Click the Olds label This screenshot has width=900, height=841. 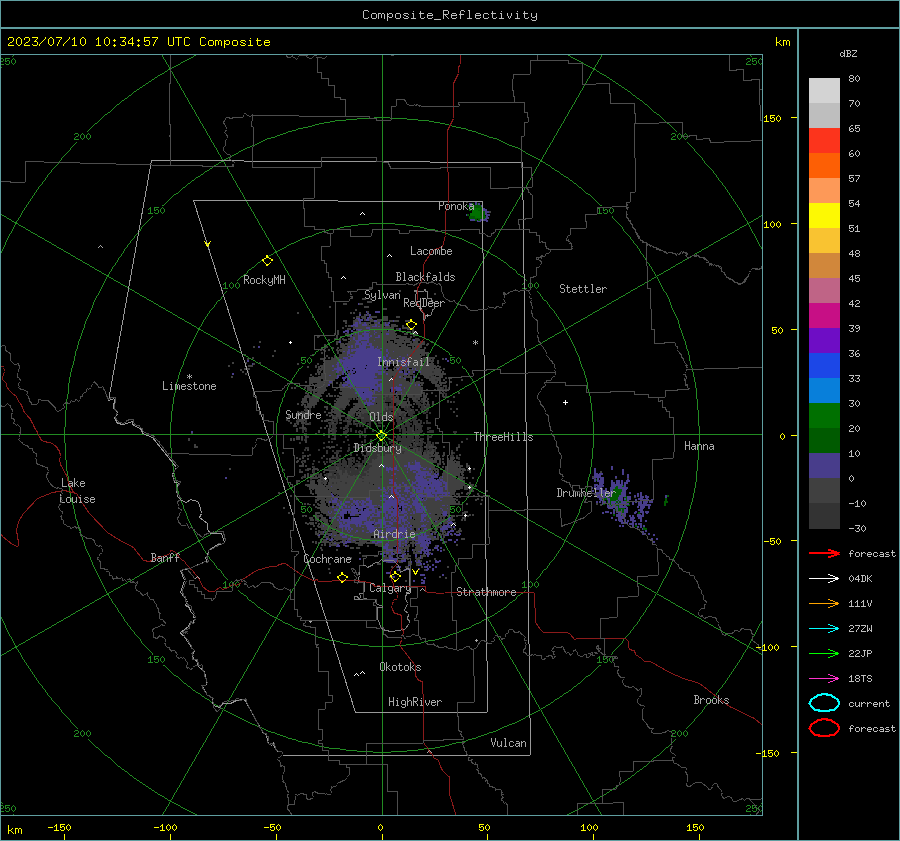pos(381,417)
